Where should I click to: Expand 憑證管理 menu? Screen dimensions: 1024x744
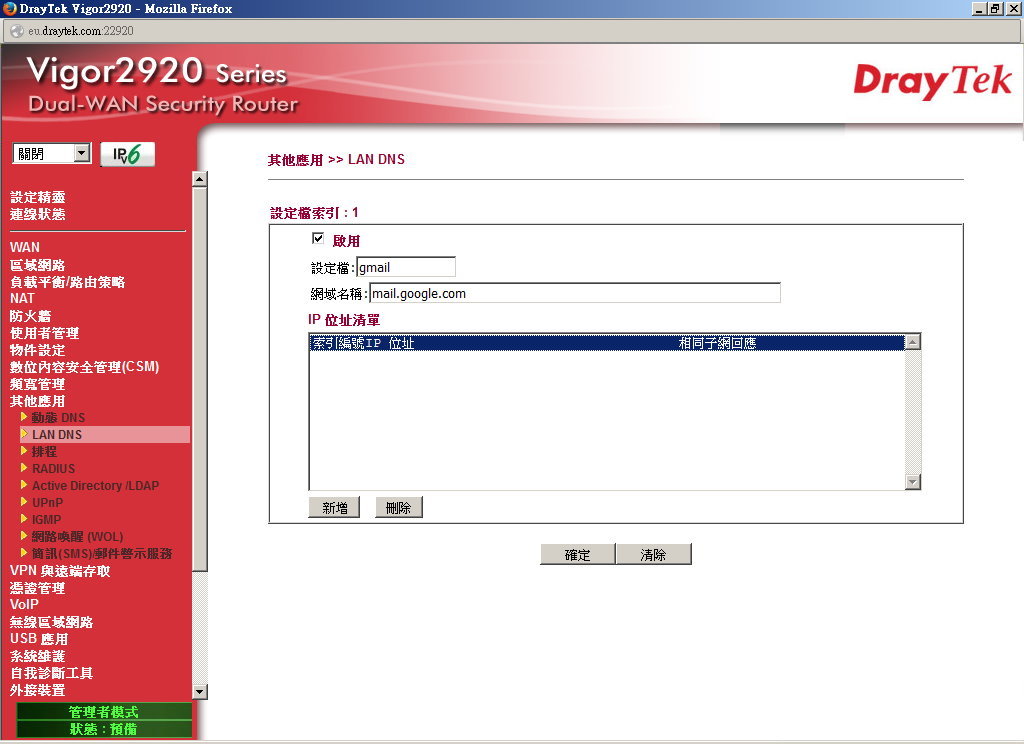tap(38, 587)
